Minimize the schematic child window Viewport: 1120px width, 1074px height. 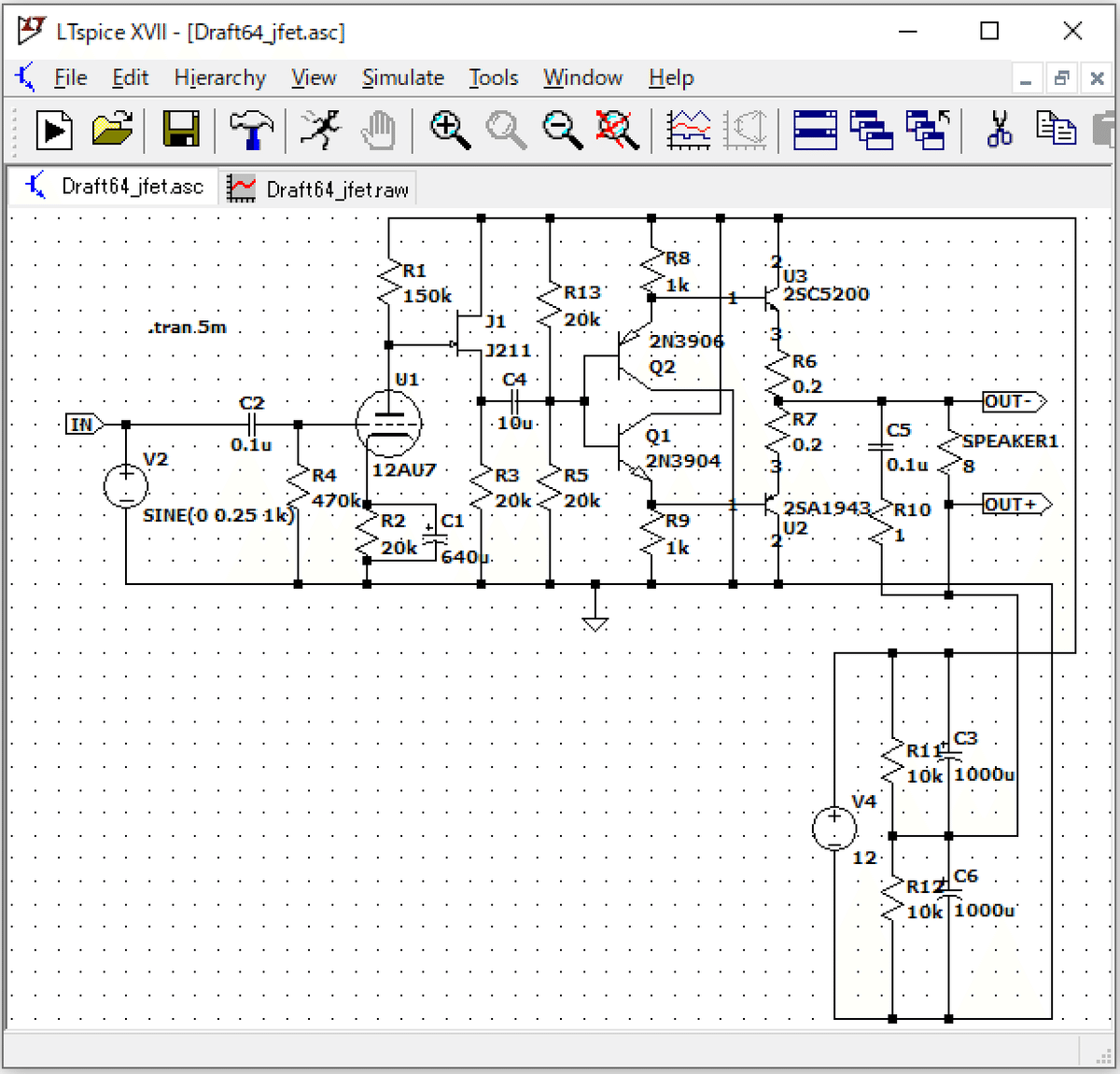[x=1026, y=78]
